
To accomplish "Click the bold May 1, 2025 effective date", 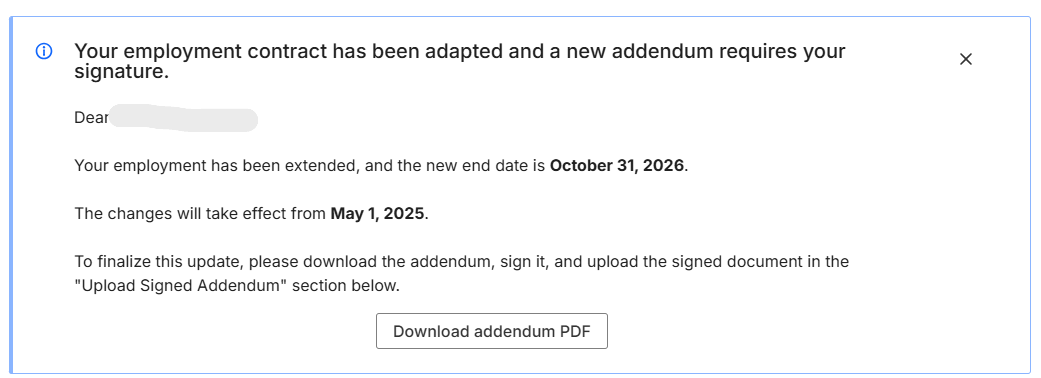I will click(377, 214).
